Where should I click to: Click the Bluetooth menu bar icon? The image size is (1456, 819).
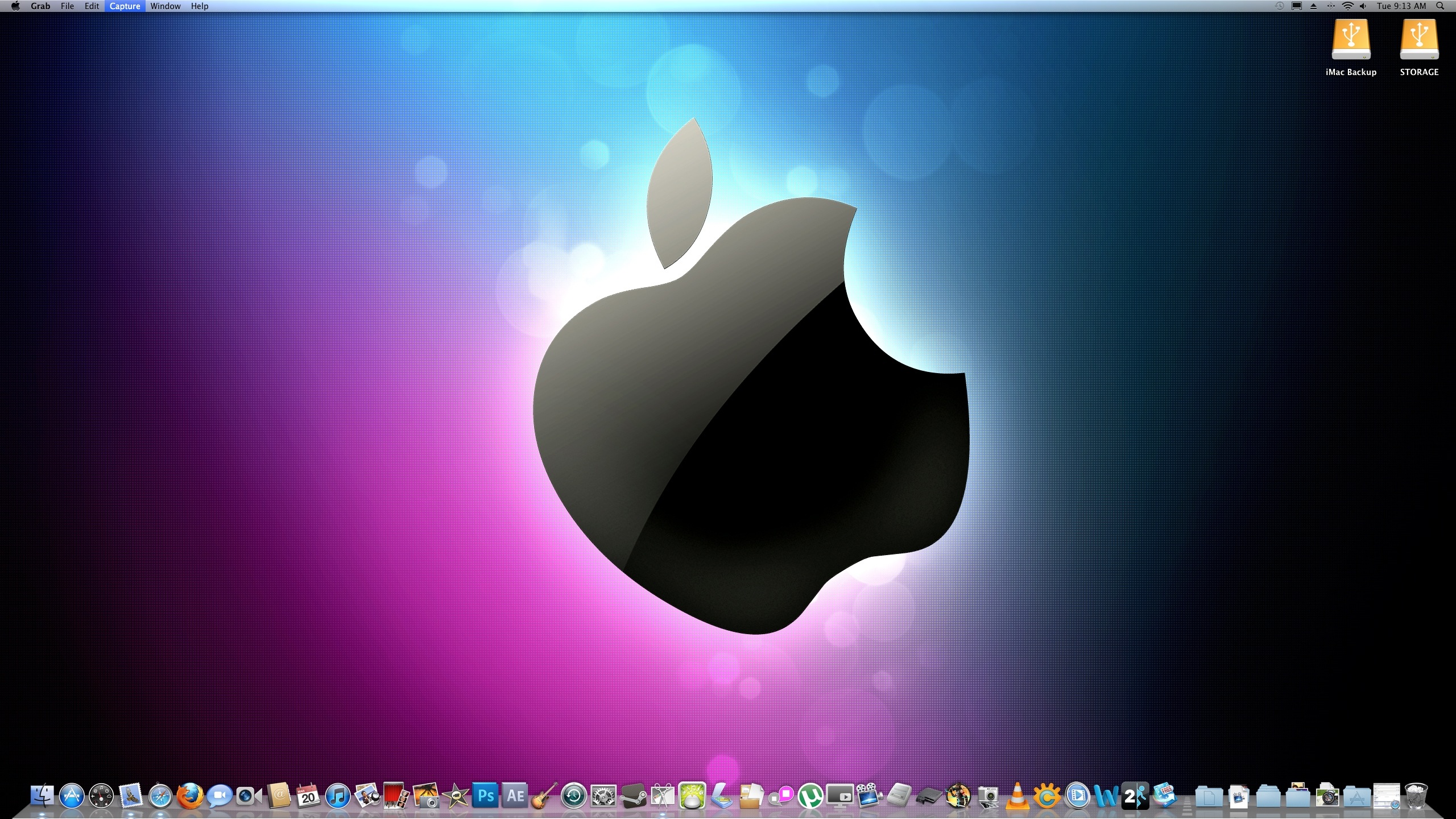pos(1331,6)
